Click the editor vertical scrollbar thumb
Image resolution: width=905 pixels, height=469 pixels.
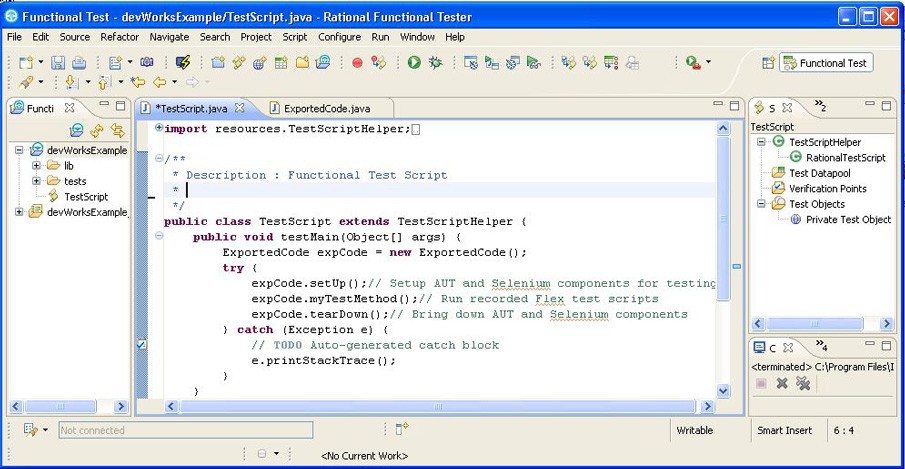tap(723, 218)
